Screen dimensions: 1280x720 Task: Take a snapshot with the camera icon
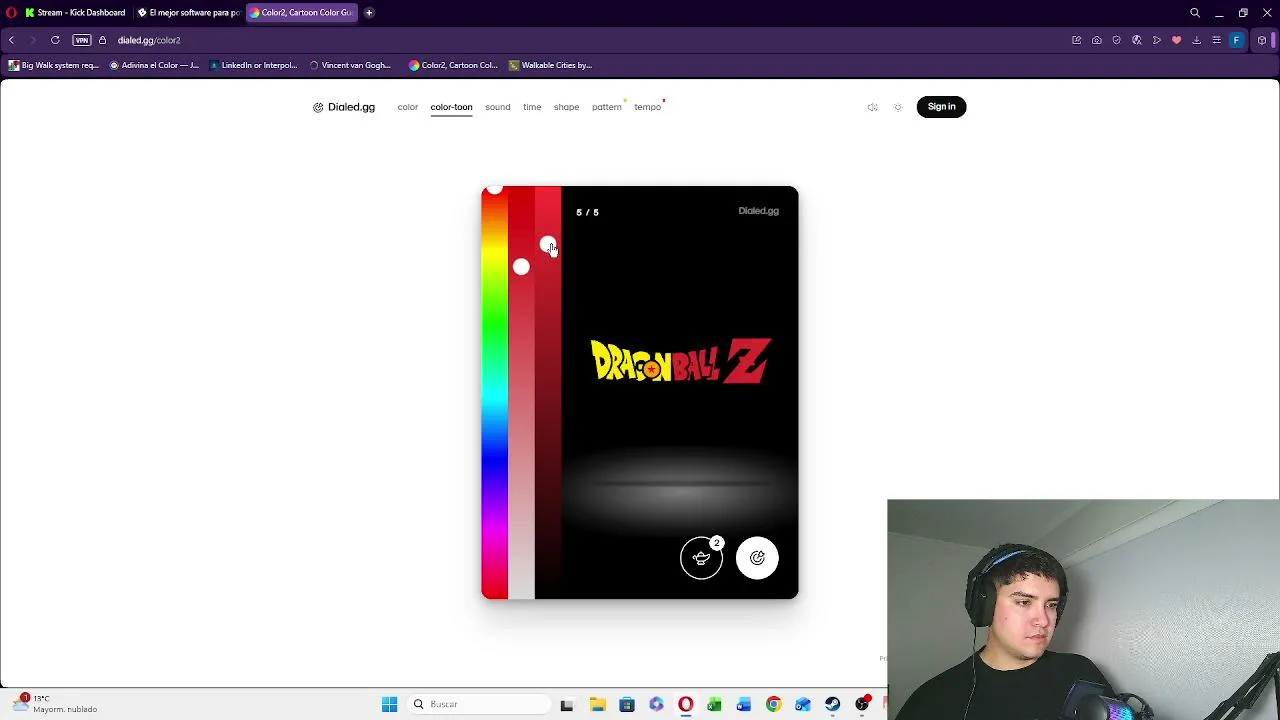[x=1097, y=40]
